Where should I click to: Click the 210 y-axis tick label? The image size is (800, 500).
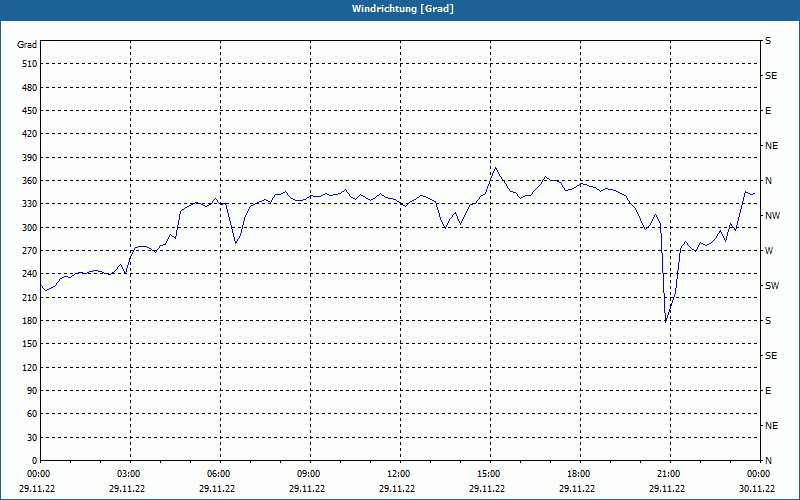pos(30,297)
